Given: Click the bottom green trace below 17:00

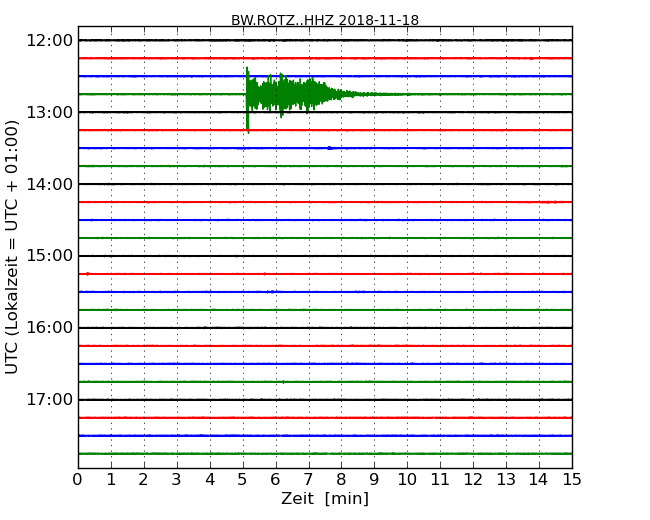Looking at the screenshot, I should (x=325, y=454).
